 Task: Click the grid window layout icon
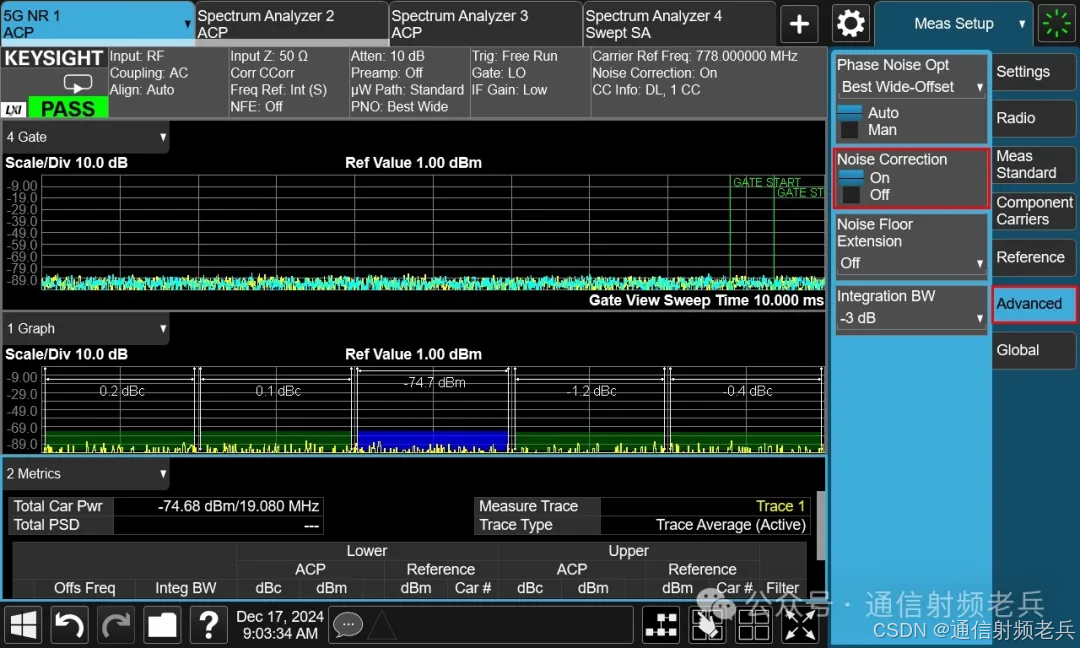pyautogui.click(x=754, y=625)
